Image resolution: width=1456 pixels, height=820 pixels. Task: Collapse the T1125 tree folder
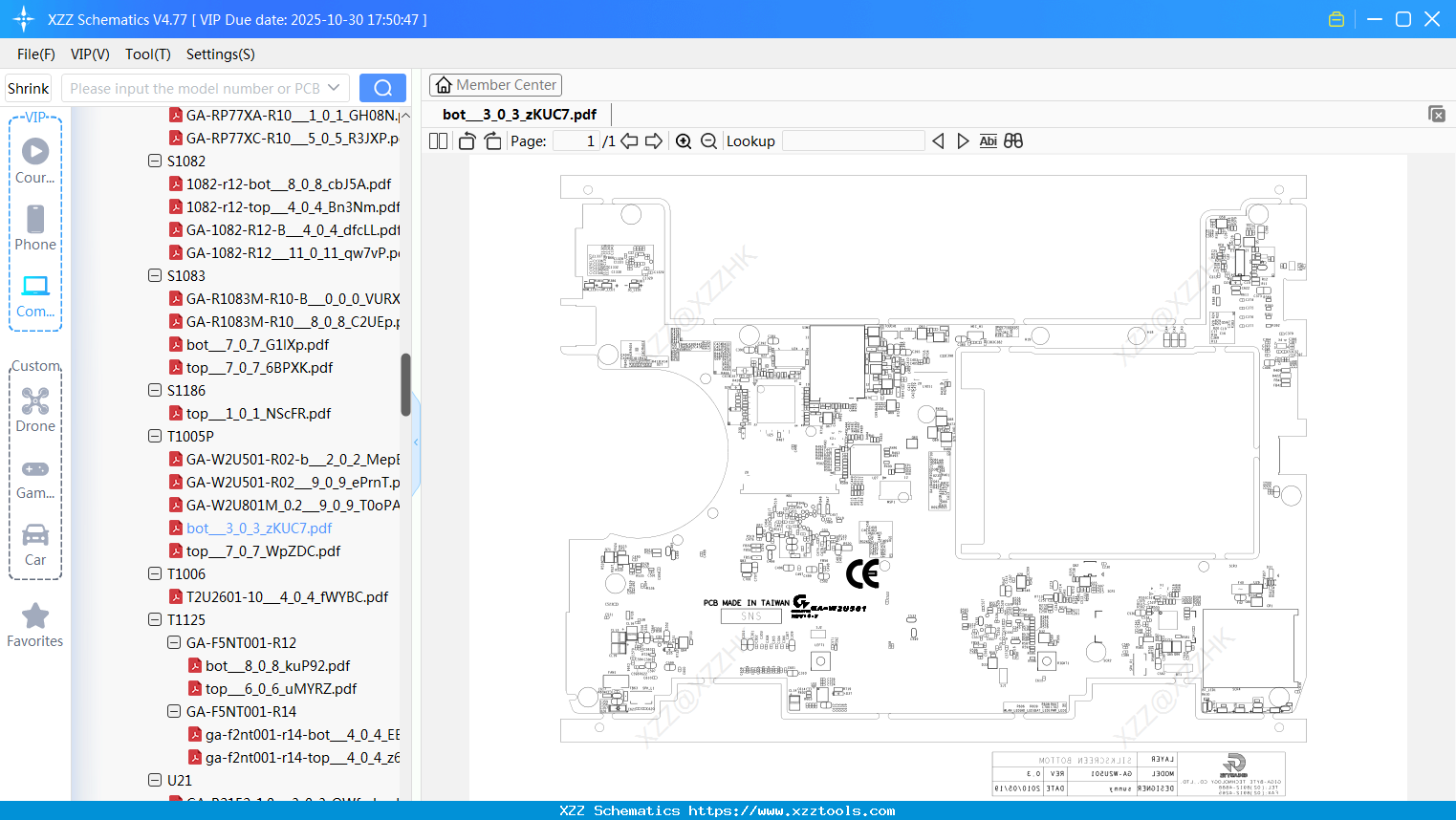pyautogui.click(x=155, y=619)
